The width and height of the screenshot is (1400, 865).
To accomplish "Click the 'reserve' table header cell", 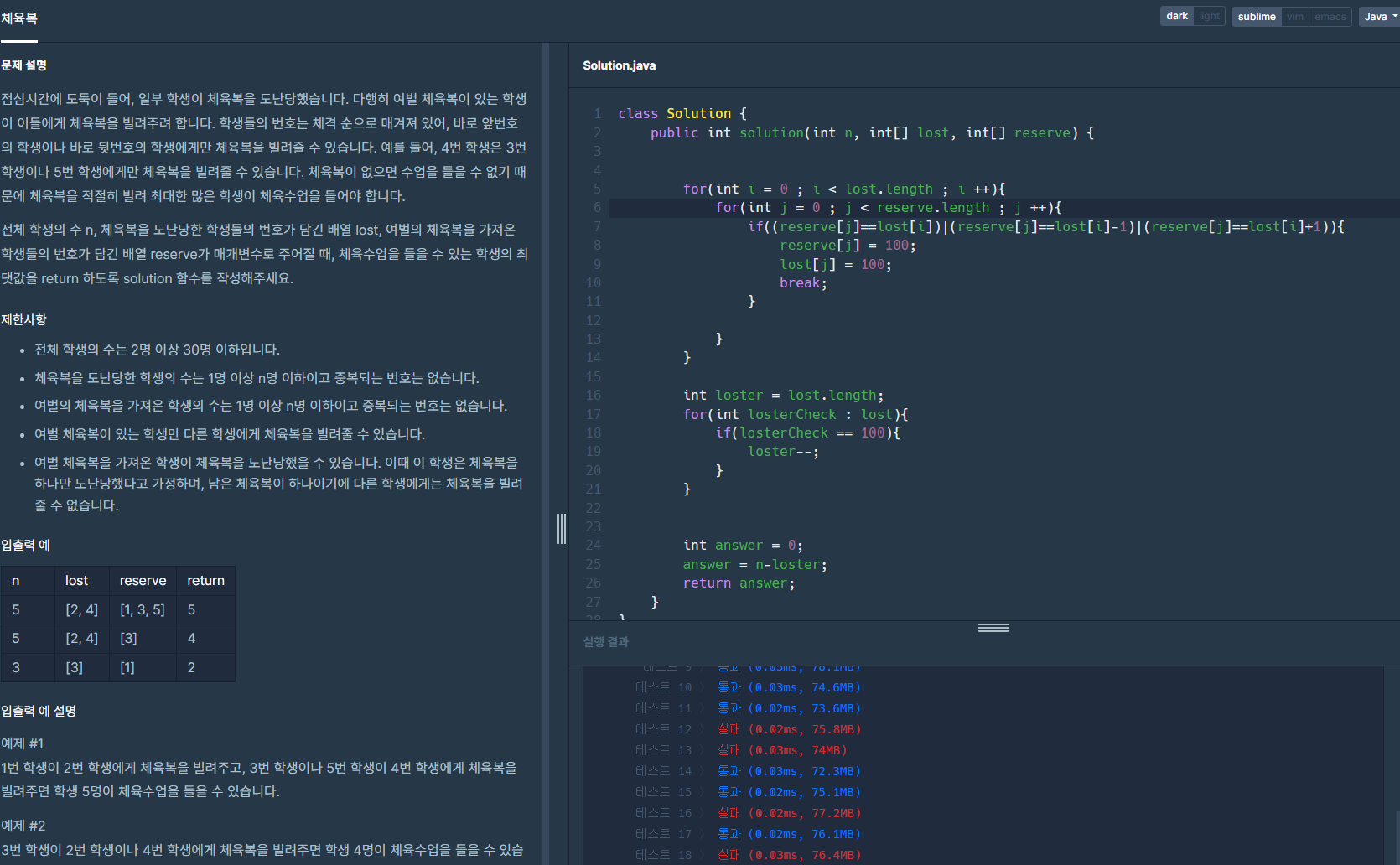I will point(143,581).
